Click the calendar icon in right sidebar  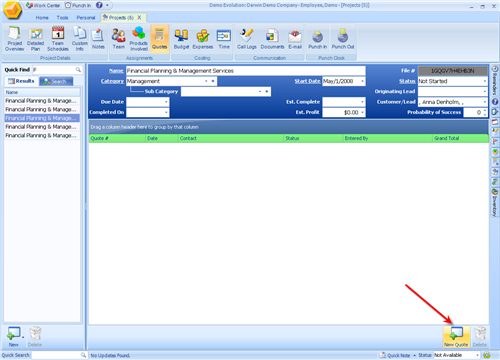[495, 122]
